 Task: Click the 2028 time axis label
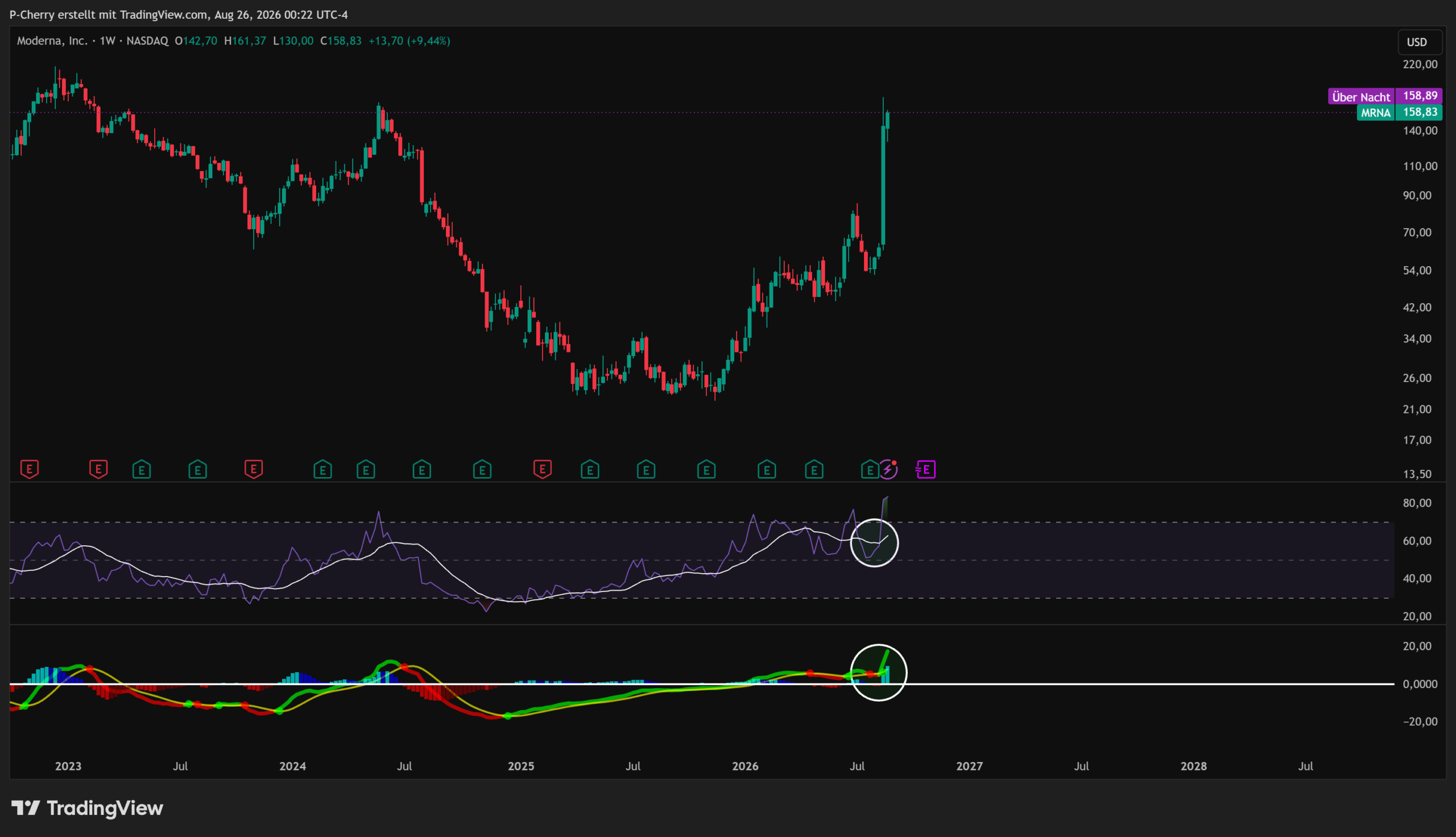[1193, 766]
